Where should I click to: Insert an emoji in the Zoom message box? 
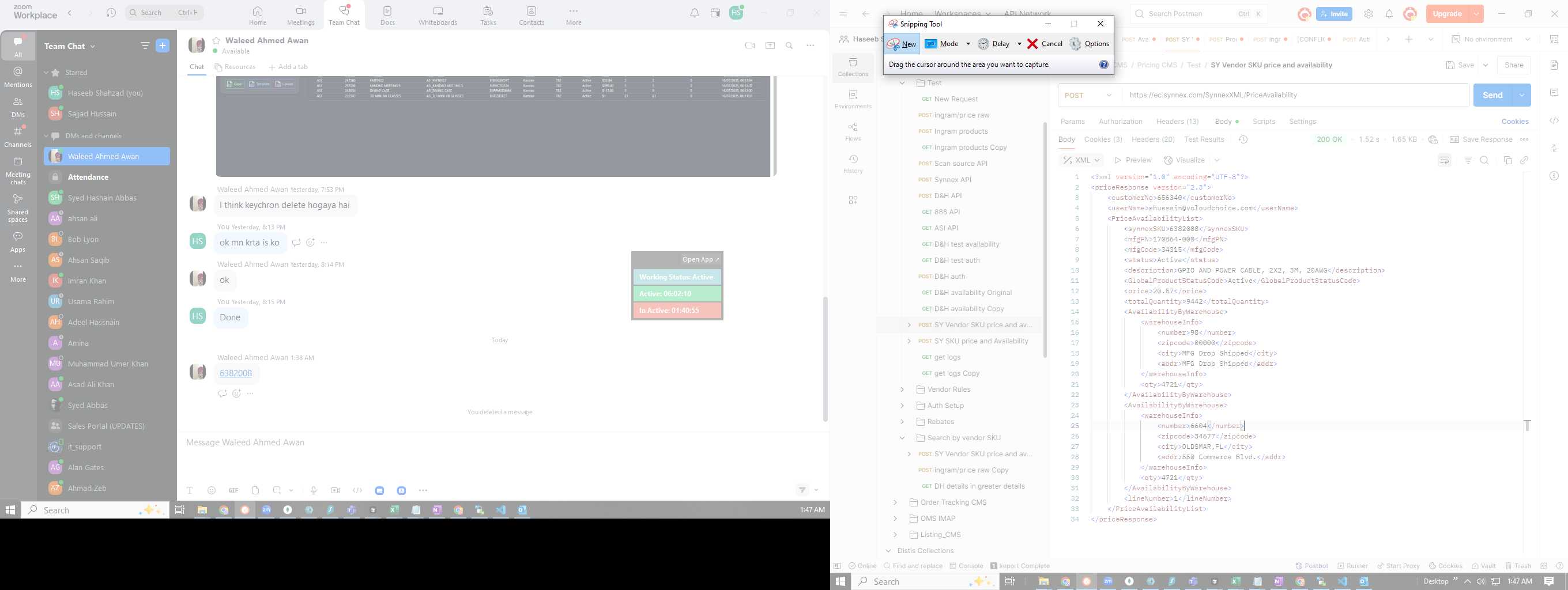click(212, 490)
